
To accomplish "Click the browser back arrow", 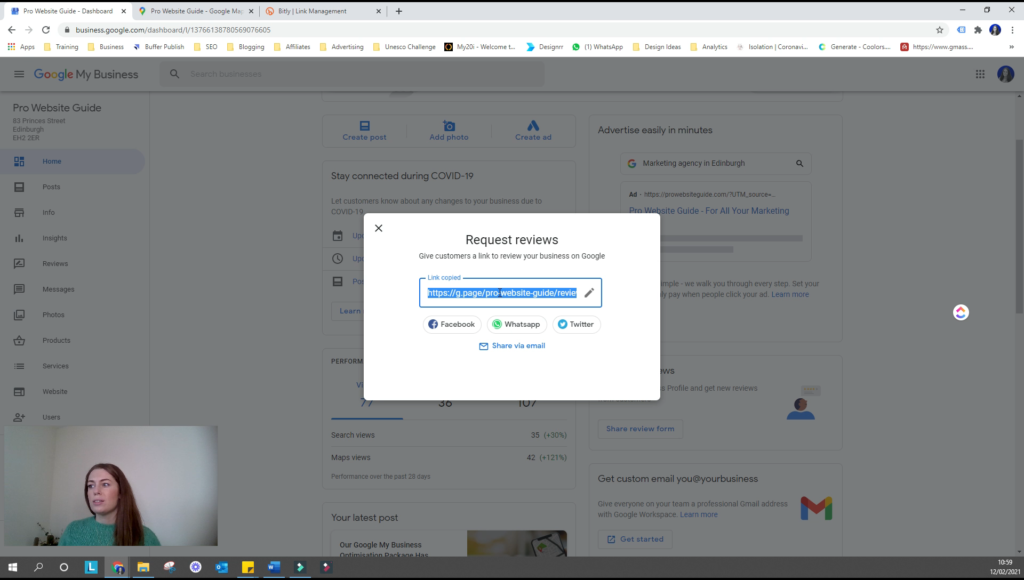I will [x=12, y=29].
